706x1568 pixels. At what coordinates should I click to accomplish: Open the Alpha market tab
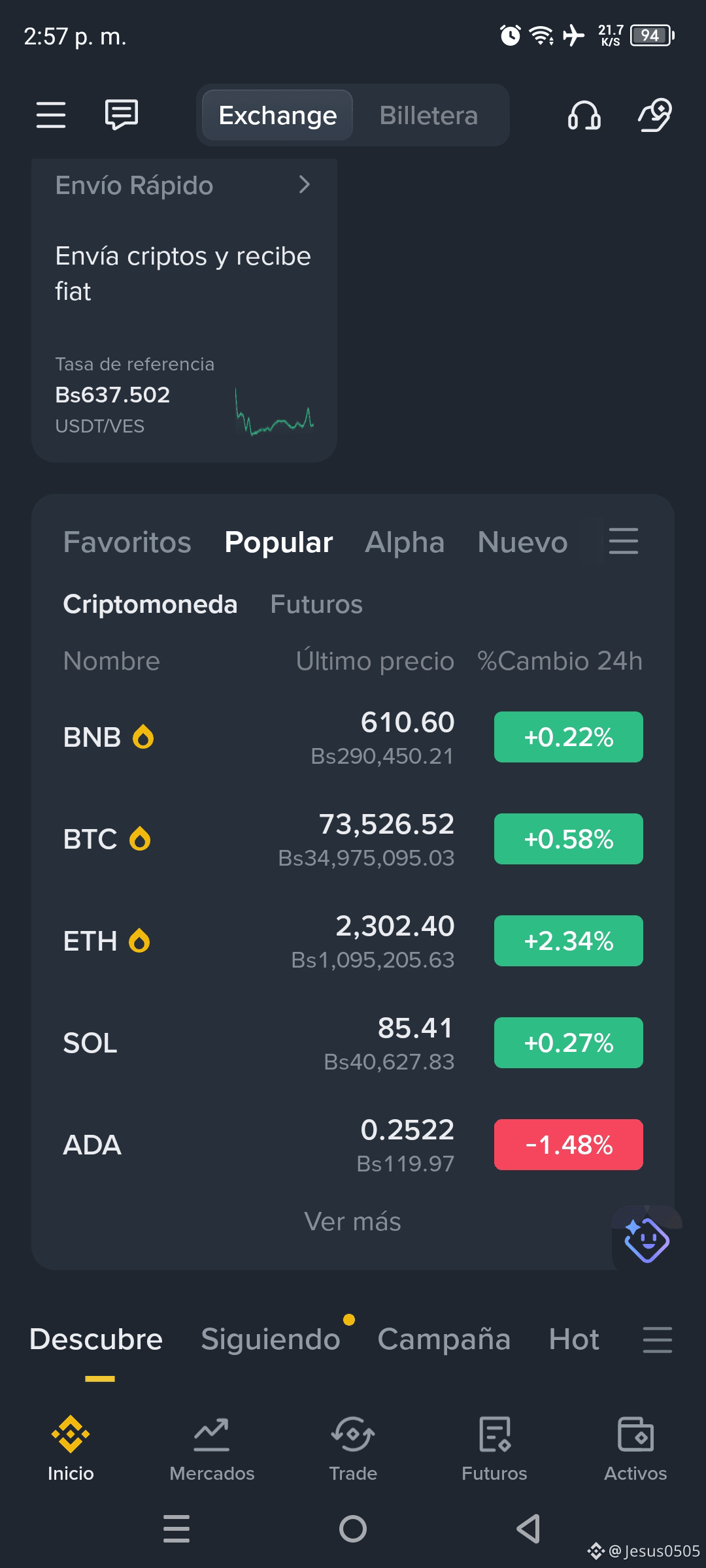click(405, 542)
